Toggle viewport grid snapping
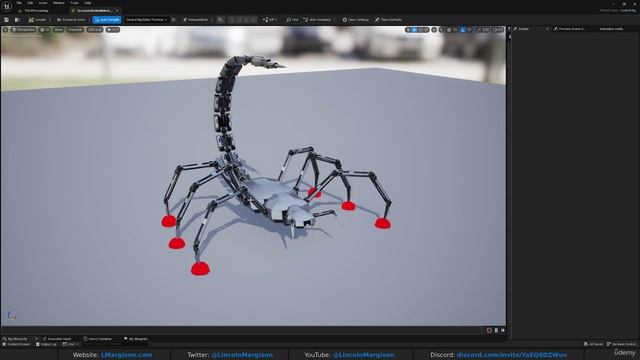640x360 pixels. pos(449,30)
